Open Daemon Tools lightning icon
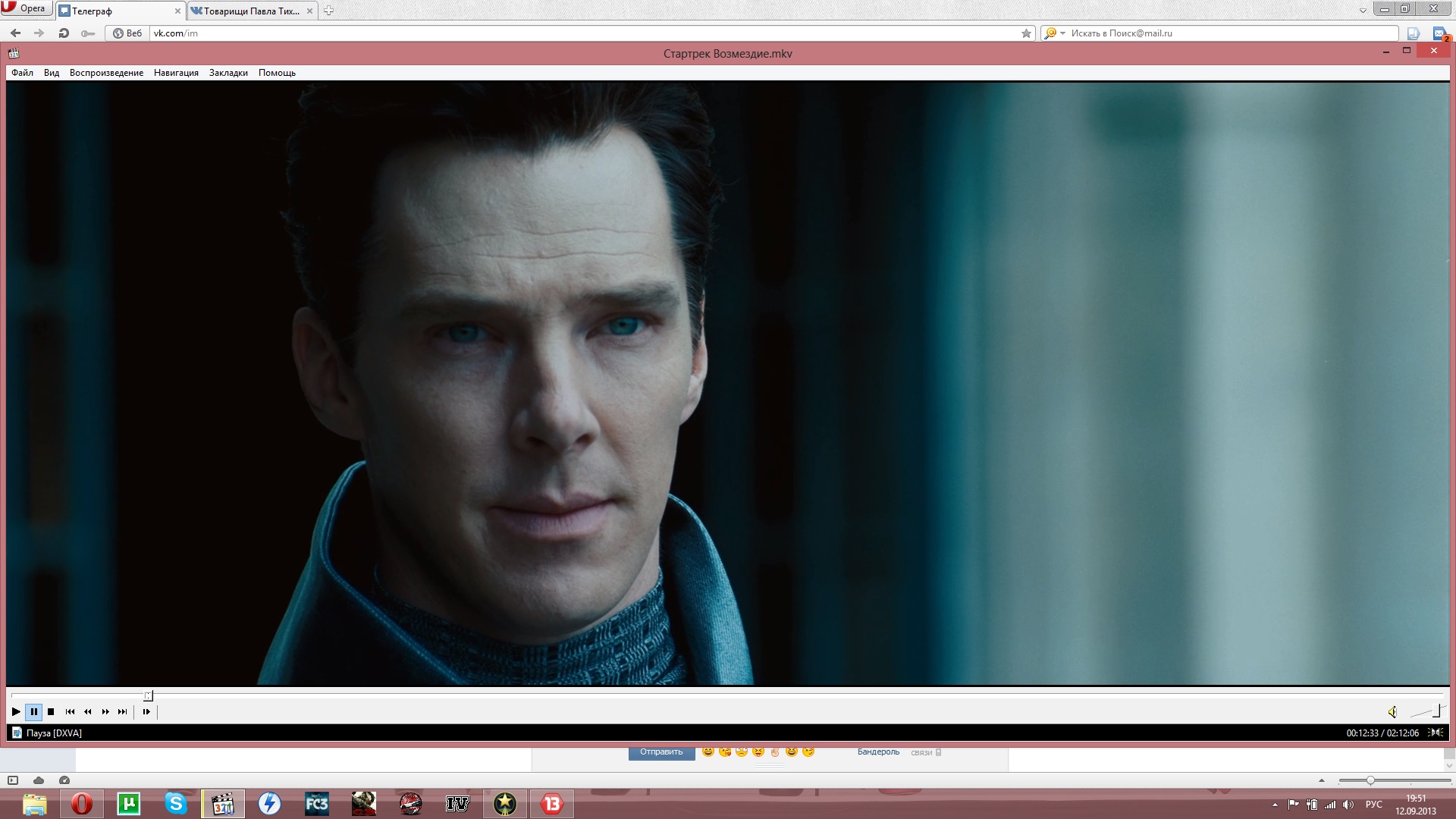This screenshot has width=1456, height=819. click(270, 804)
